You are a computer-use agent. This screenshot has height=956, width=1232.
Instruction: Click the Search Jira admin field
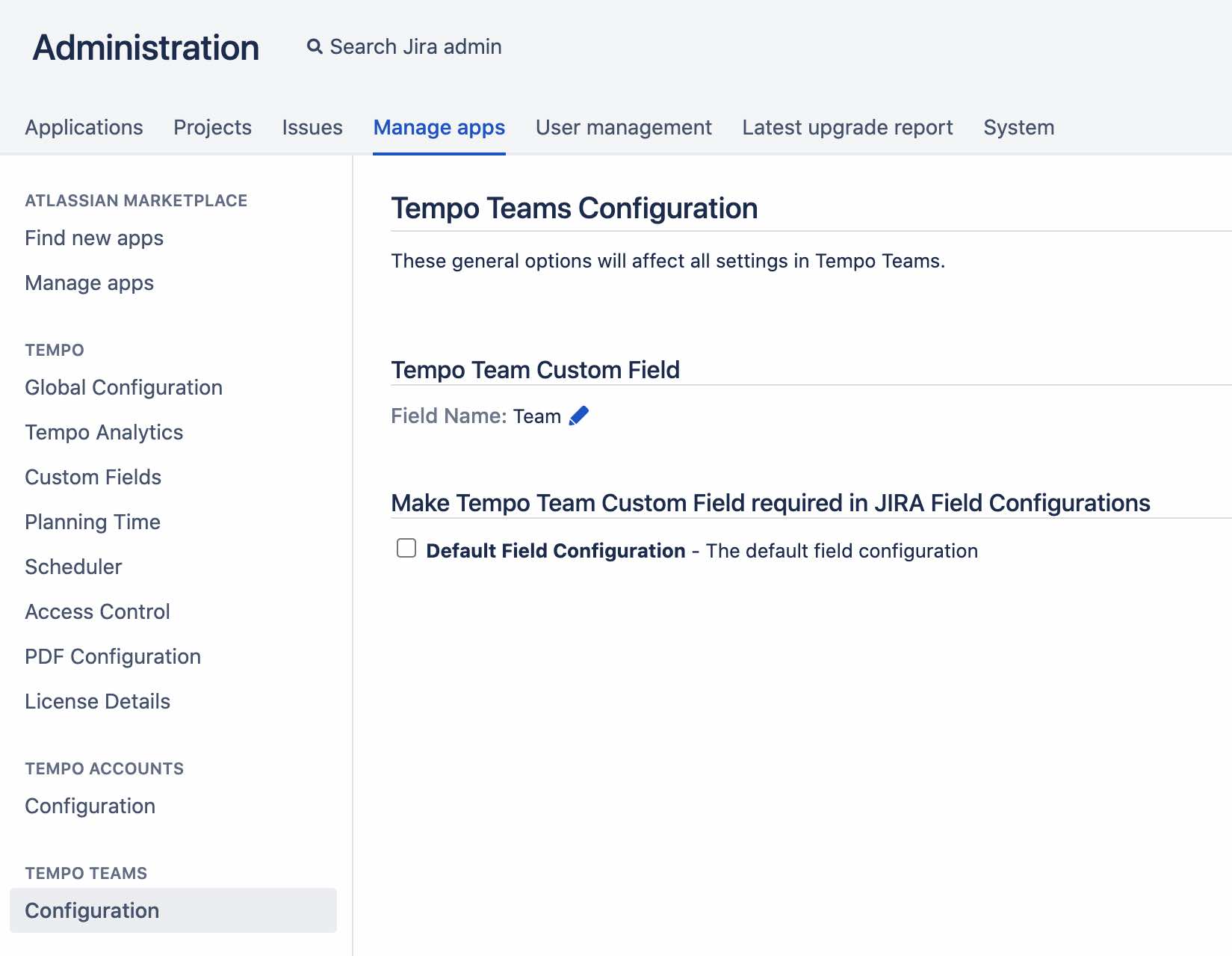[x=415, y=47]
